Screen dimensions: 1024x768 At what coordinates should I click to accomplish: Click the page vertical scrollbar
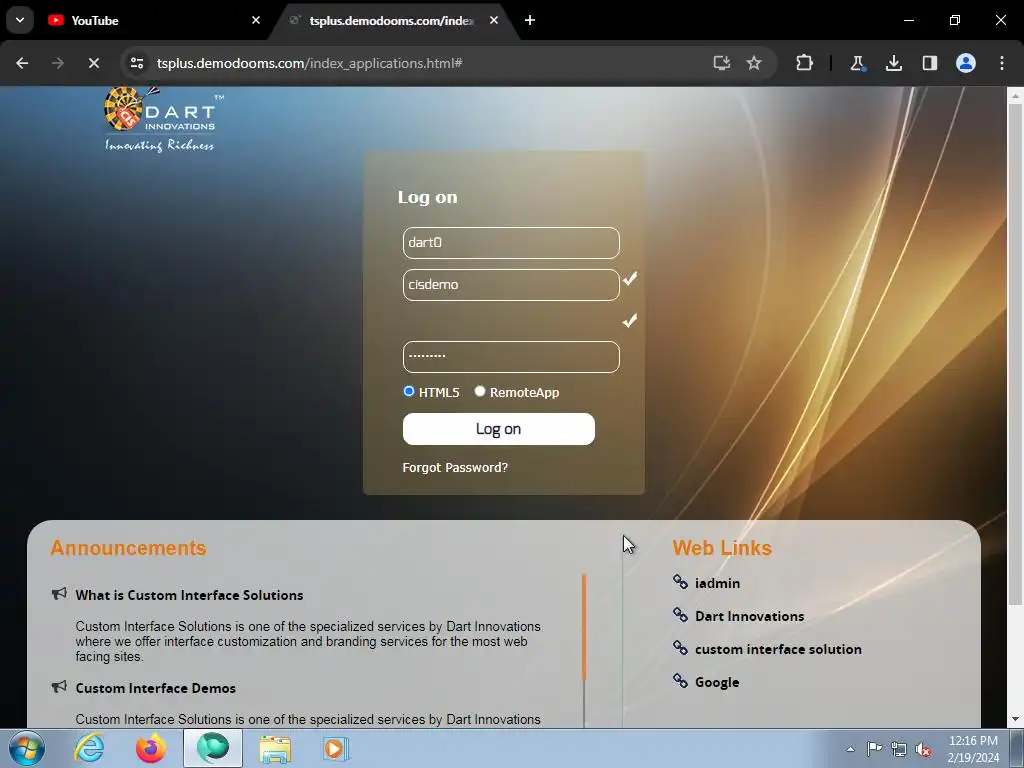pyautogui.click(x=1015, y=353)
